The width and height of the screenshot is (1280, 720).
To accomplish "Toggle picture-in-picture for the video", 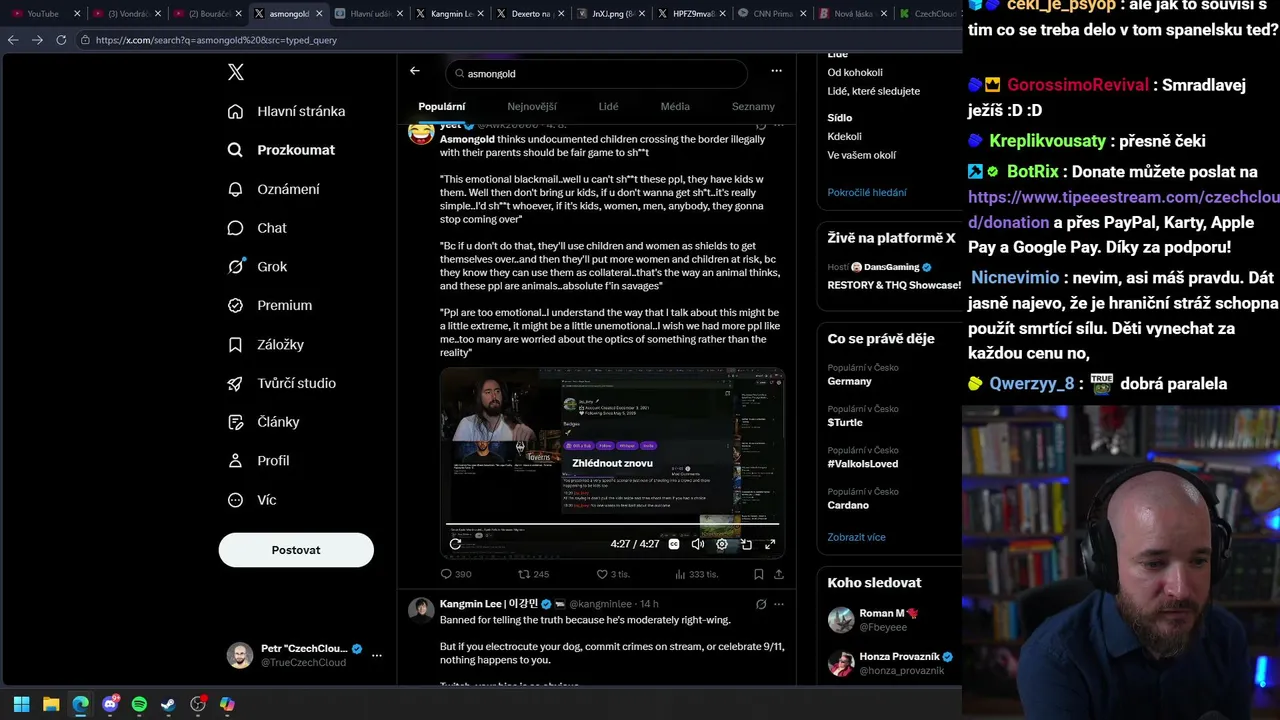I will [746, 544].
